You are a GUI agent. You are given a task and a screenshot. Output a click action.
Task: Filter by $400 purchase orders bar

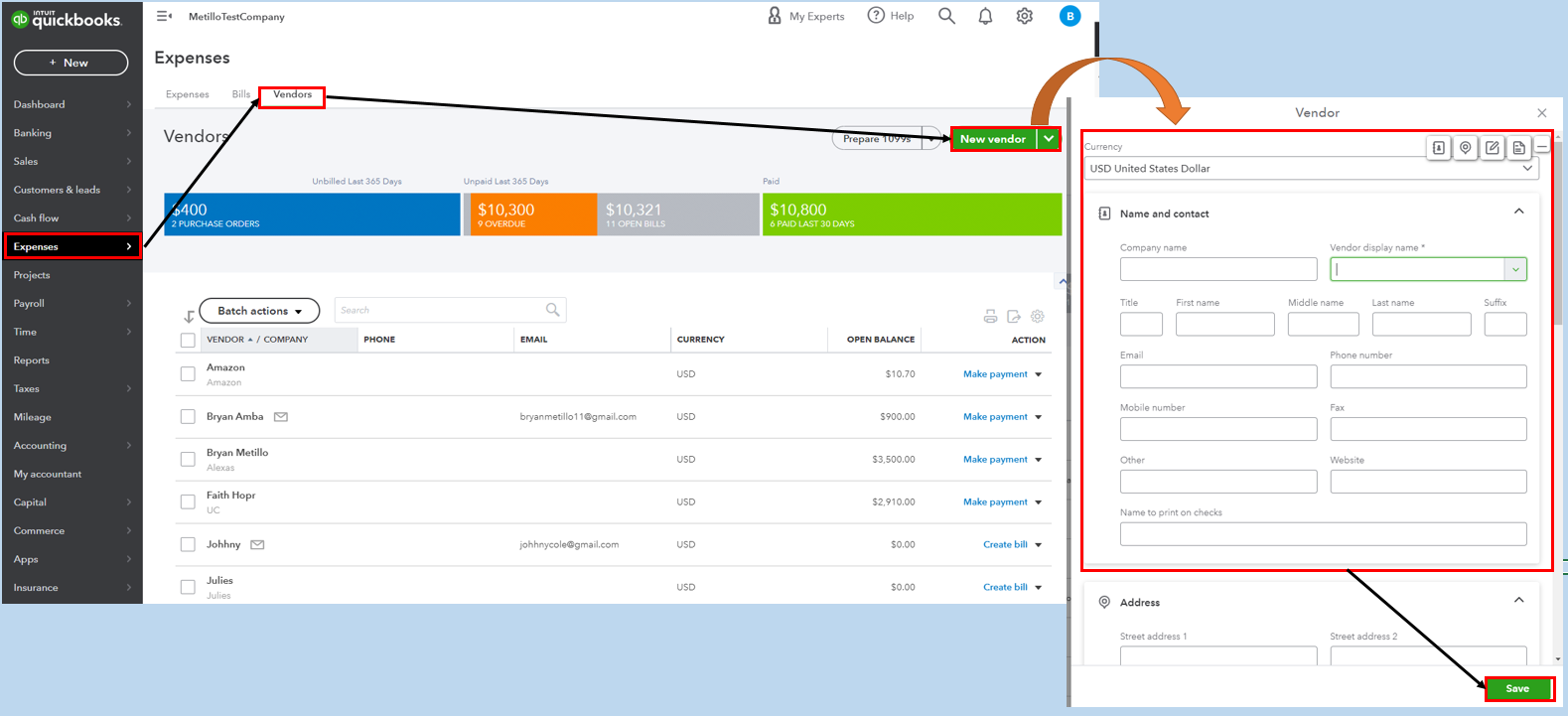click(312, 215)
